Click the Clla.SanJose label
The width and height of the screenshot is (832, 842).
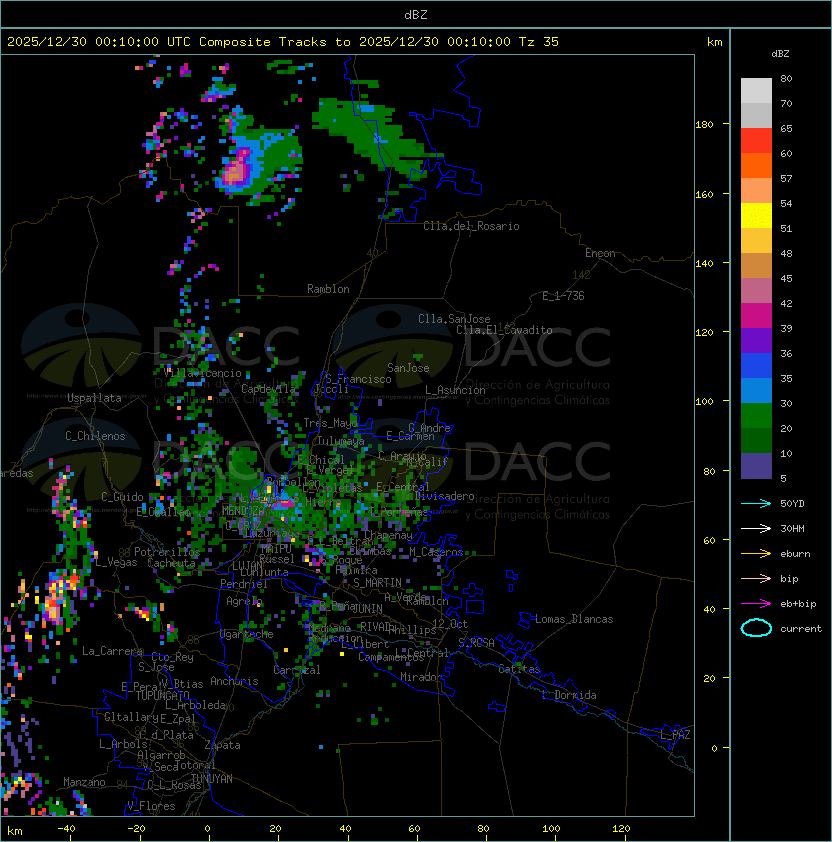point(454,319)
